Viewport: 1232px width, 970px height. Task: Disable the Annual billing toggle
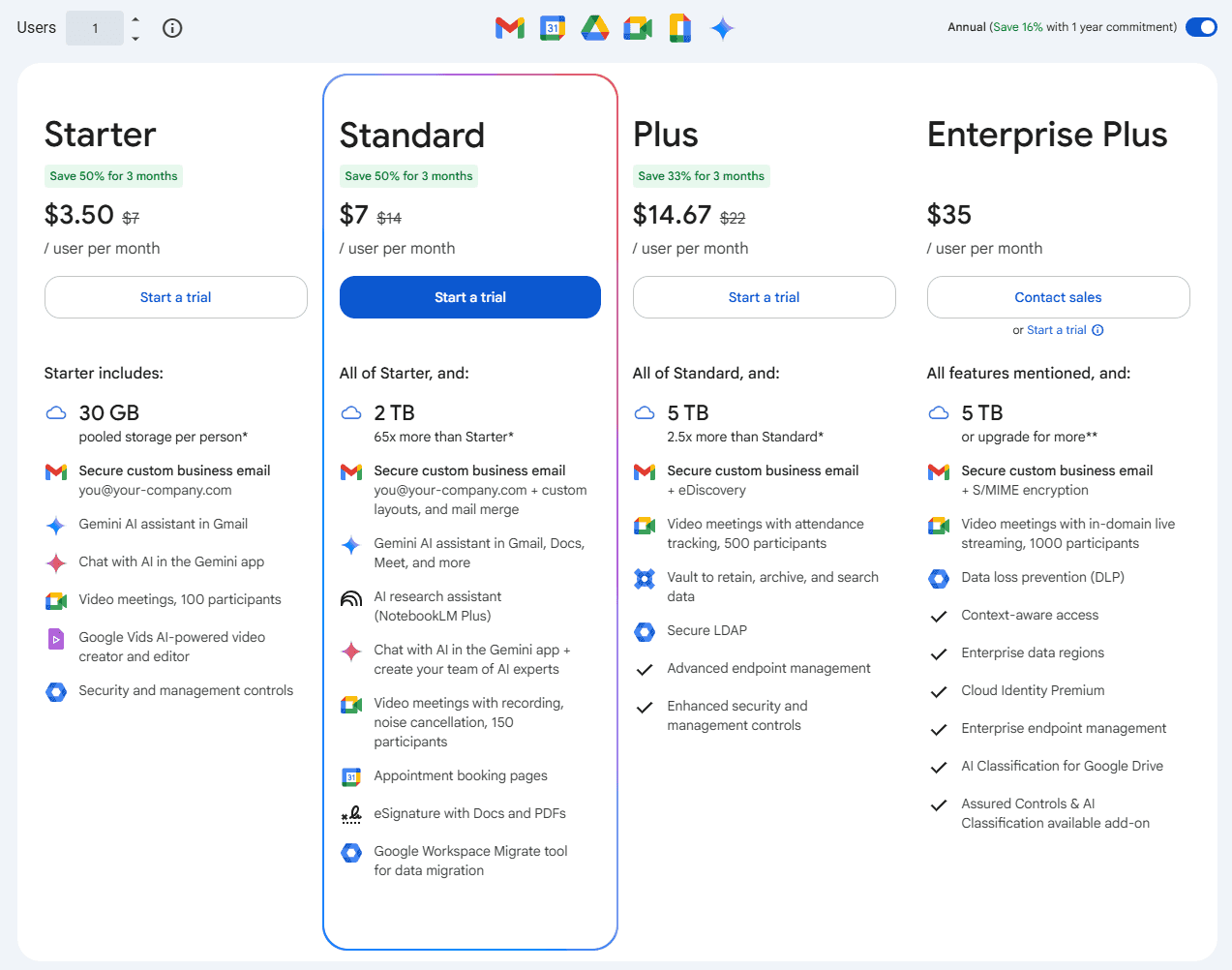(x=1200, y=27)
